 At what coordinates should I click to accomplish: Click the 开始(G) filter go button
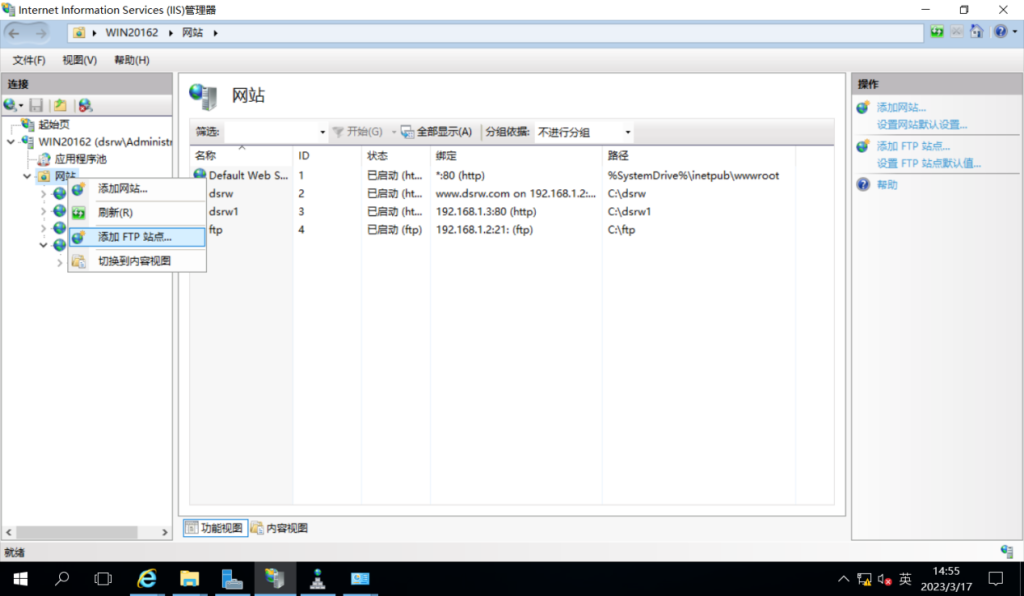358,132
